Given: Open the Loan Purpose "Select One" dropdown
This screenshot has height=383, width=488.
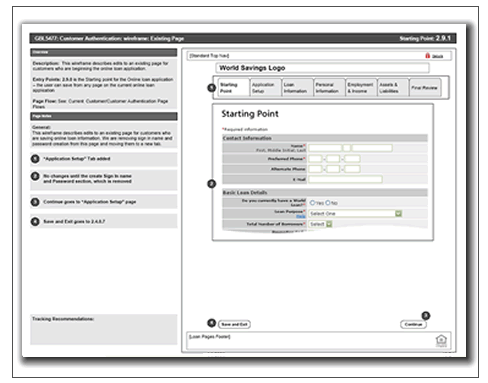Looking at the screenshot, I should tap(355, 213).
